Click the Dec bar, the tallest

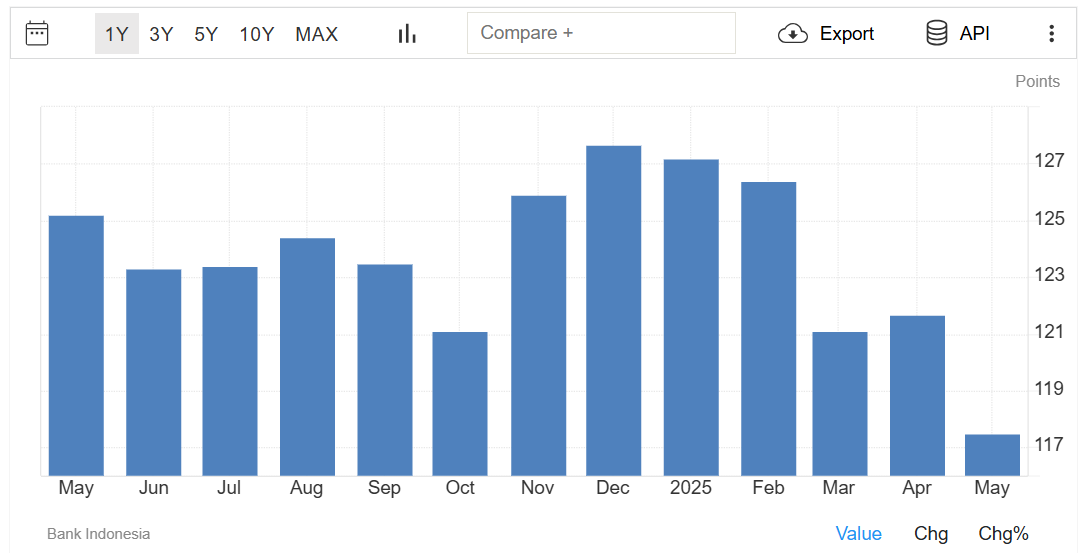pyautogui.click(x=614, y=311)
